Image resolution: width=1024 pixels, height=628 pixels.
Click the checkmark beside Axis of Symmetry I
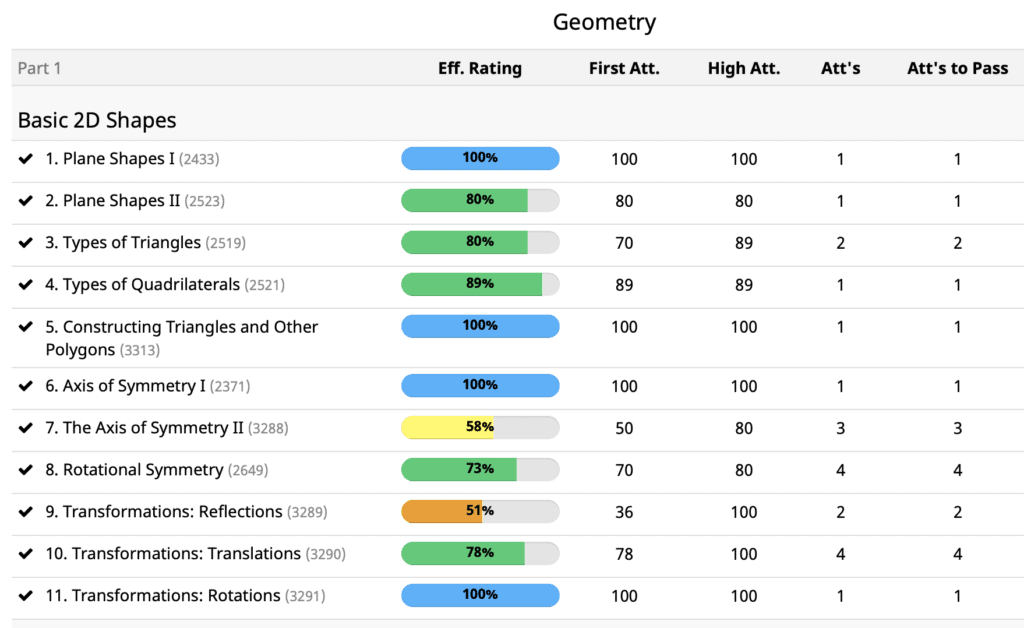[x=25, y=385]
